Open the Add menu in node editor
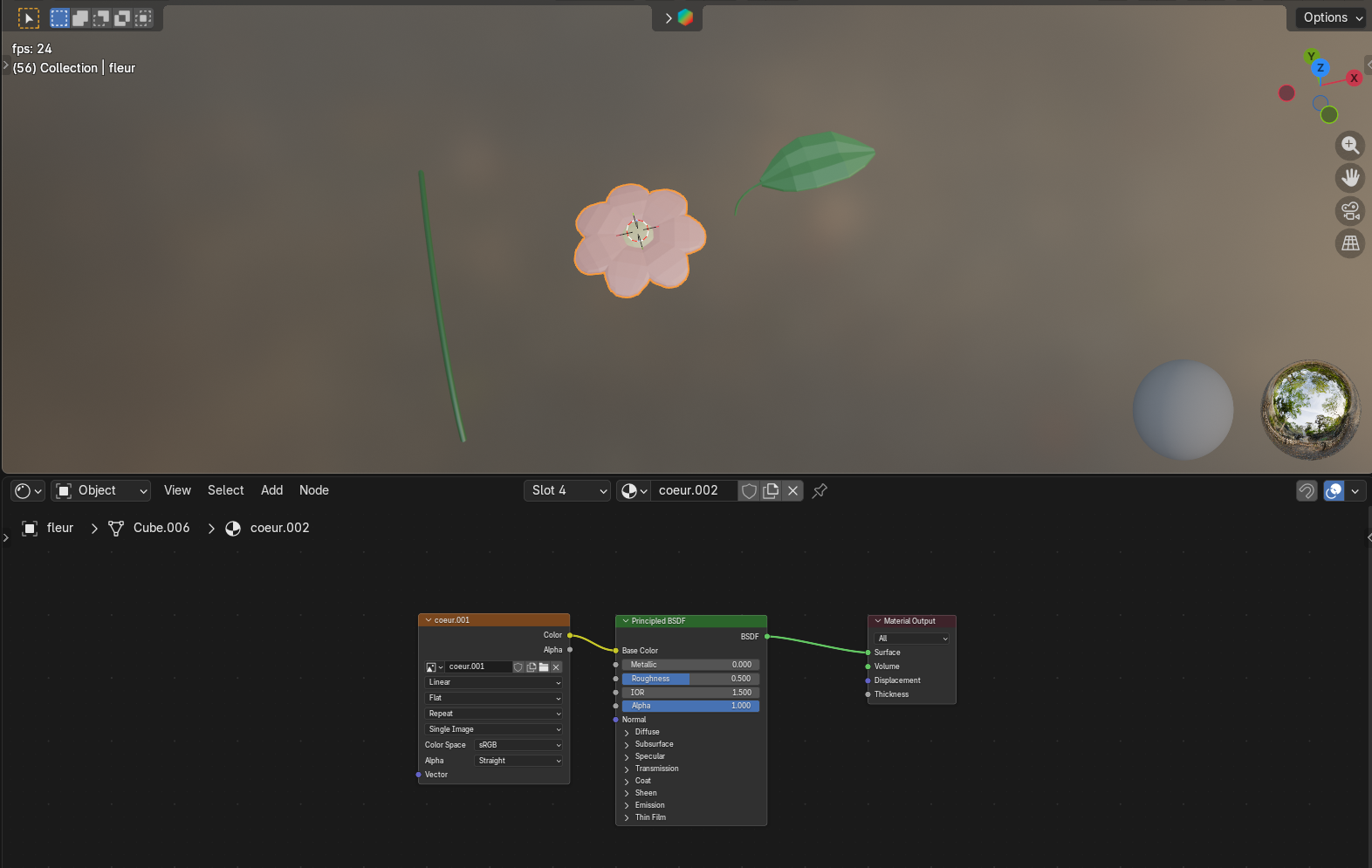This screenshot has width=1372, height=868. 271,490
